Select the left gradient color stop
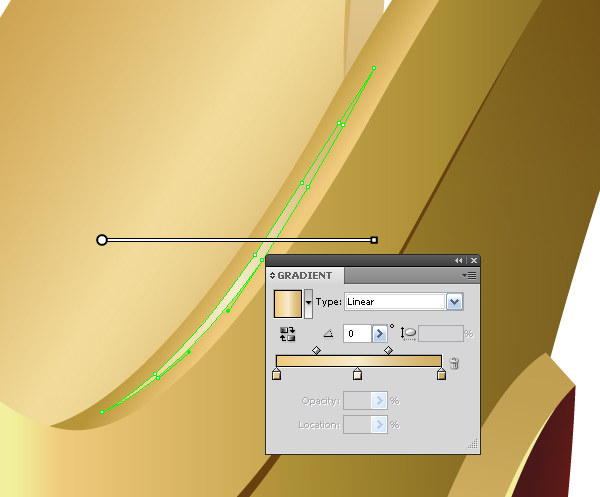 pos(277,374)
